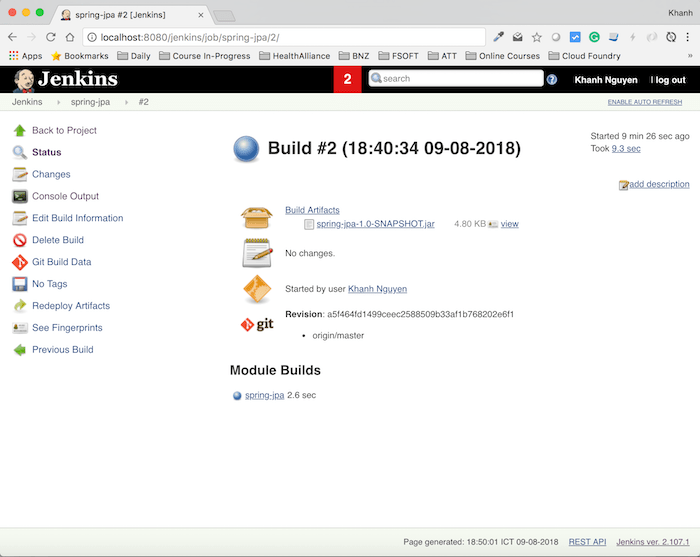The height and width of the screenshot is (557, 700).
Task: Open the BNZ bookmarks folder
Action: [x=354, y=56]
